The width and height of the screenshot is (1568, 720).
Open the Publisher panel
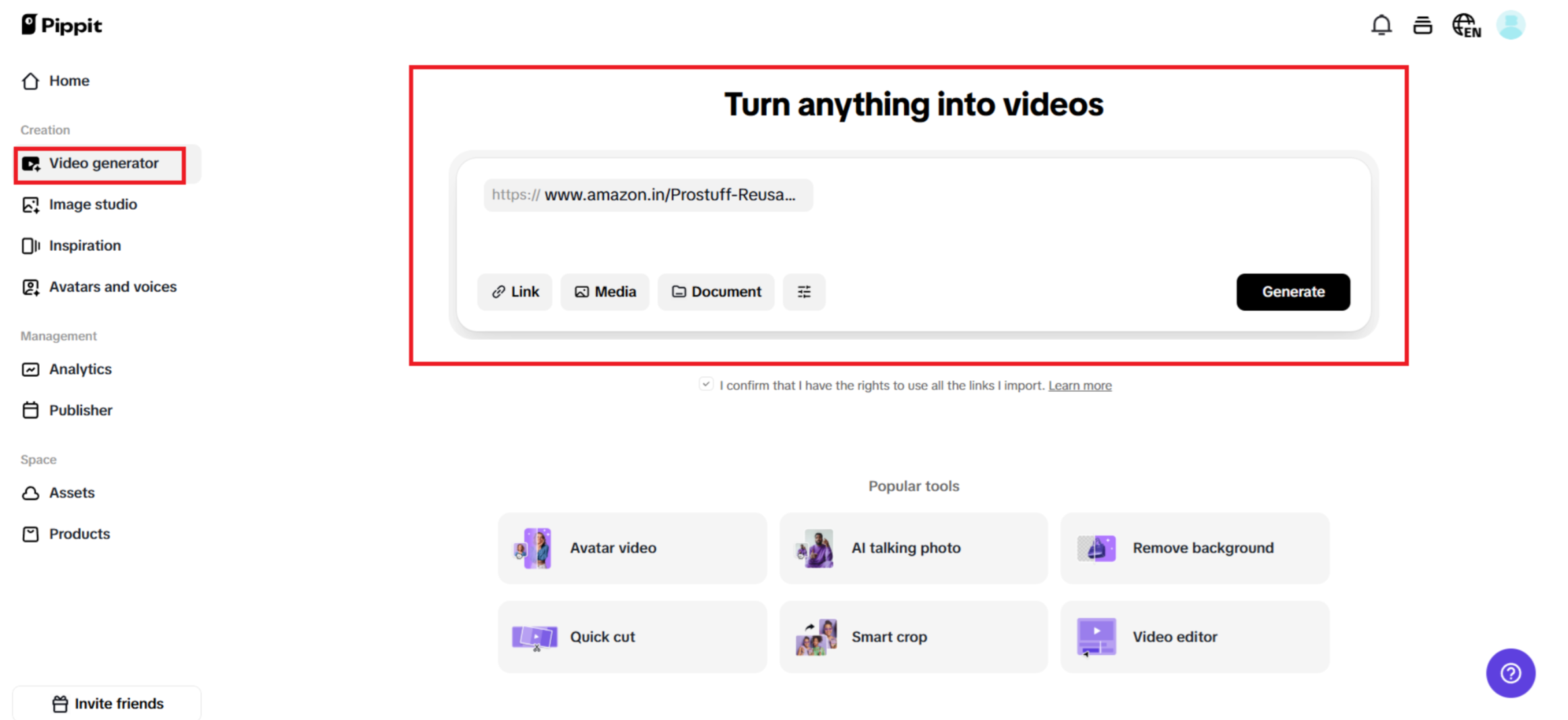(x=80, y=410)
